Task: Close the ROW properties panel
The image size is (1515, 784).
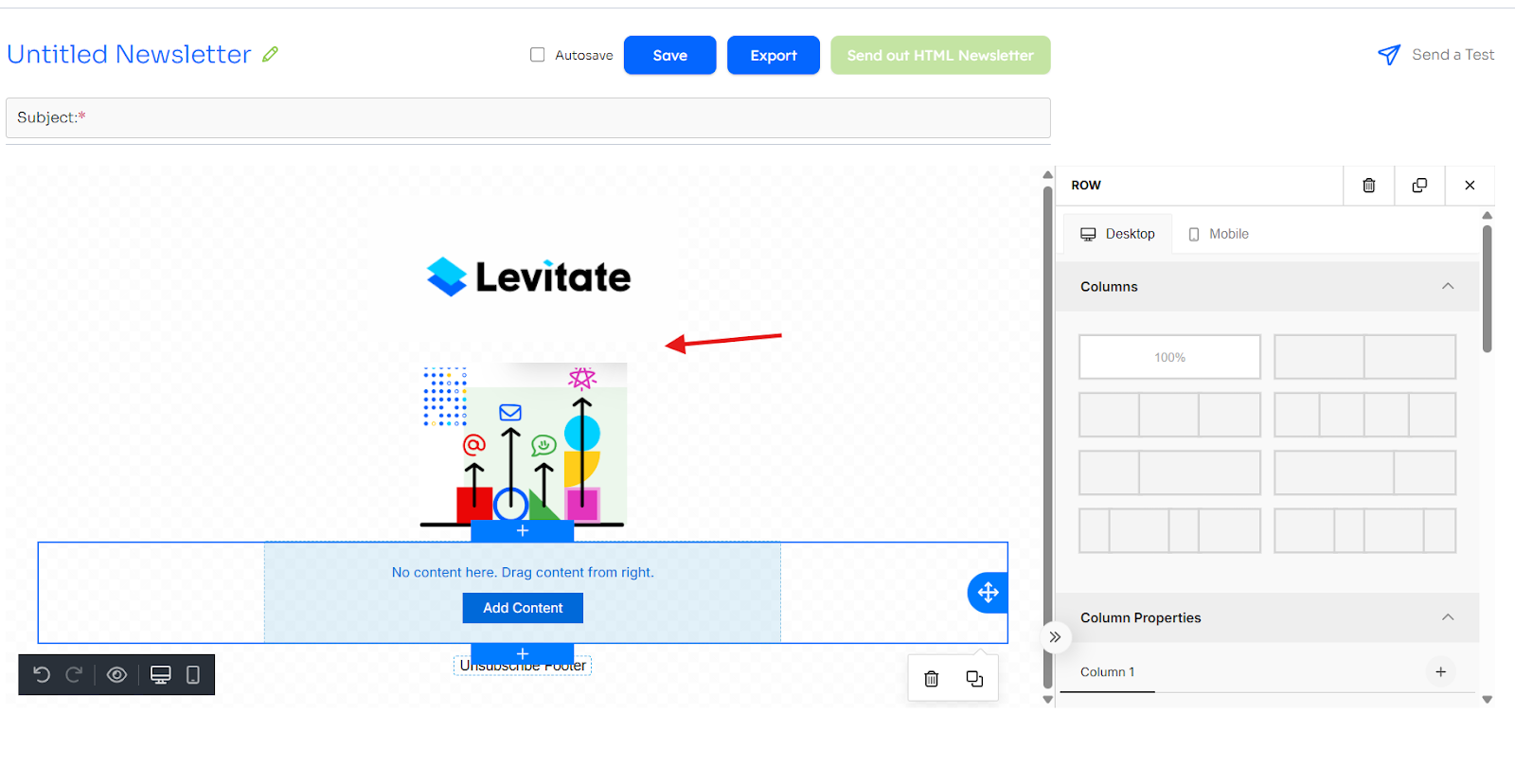Action: pyautogui.click(x=1470, y=186)
